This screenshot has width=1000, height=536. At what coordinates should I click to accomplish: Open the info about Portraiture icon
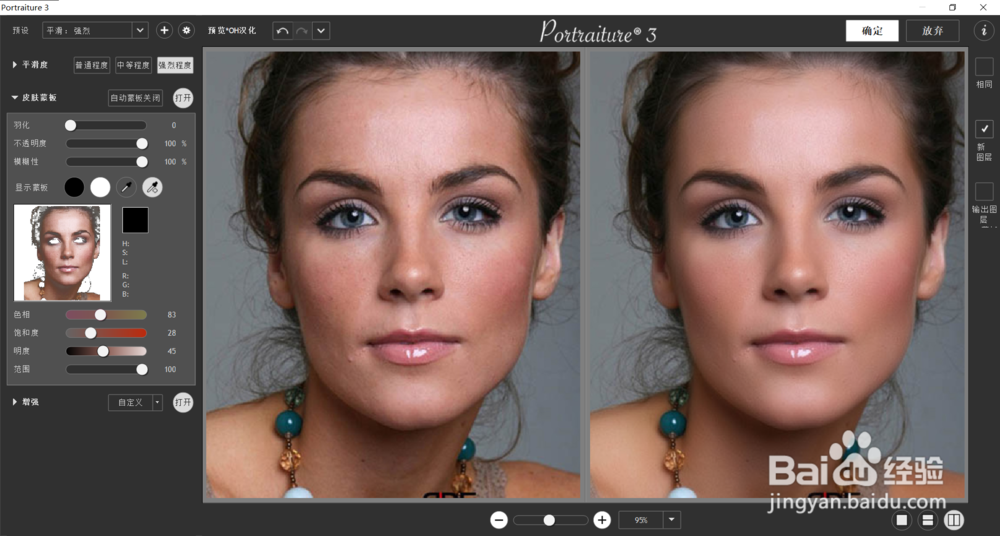point(983,31)
